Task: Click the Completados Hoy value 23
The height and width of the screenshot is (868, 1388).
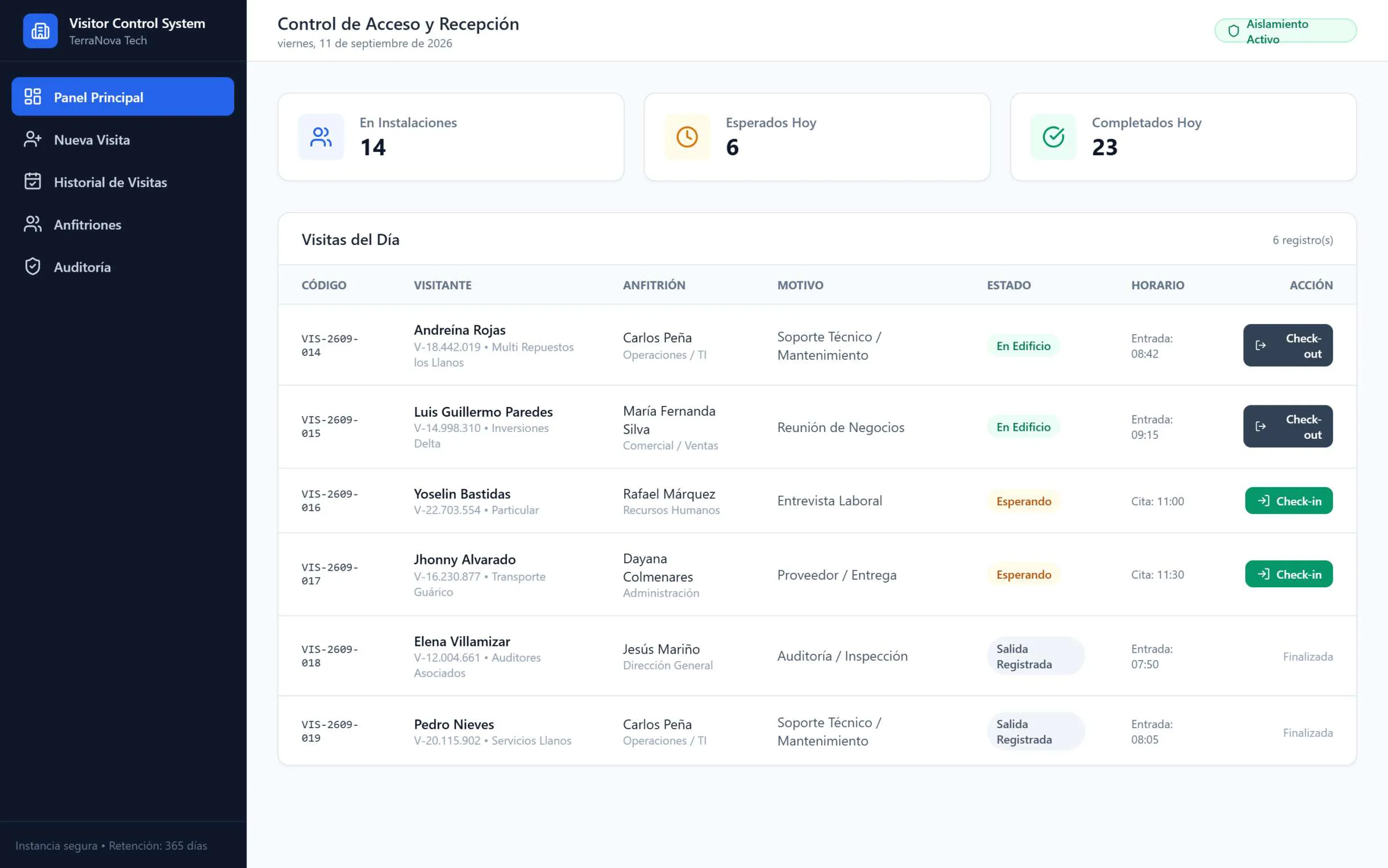Action: tap(1104, 148)
